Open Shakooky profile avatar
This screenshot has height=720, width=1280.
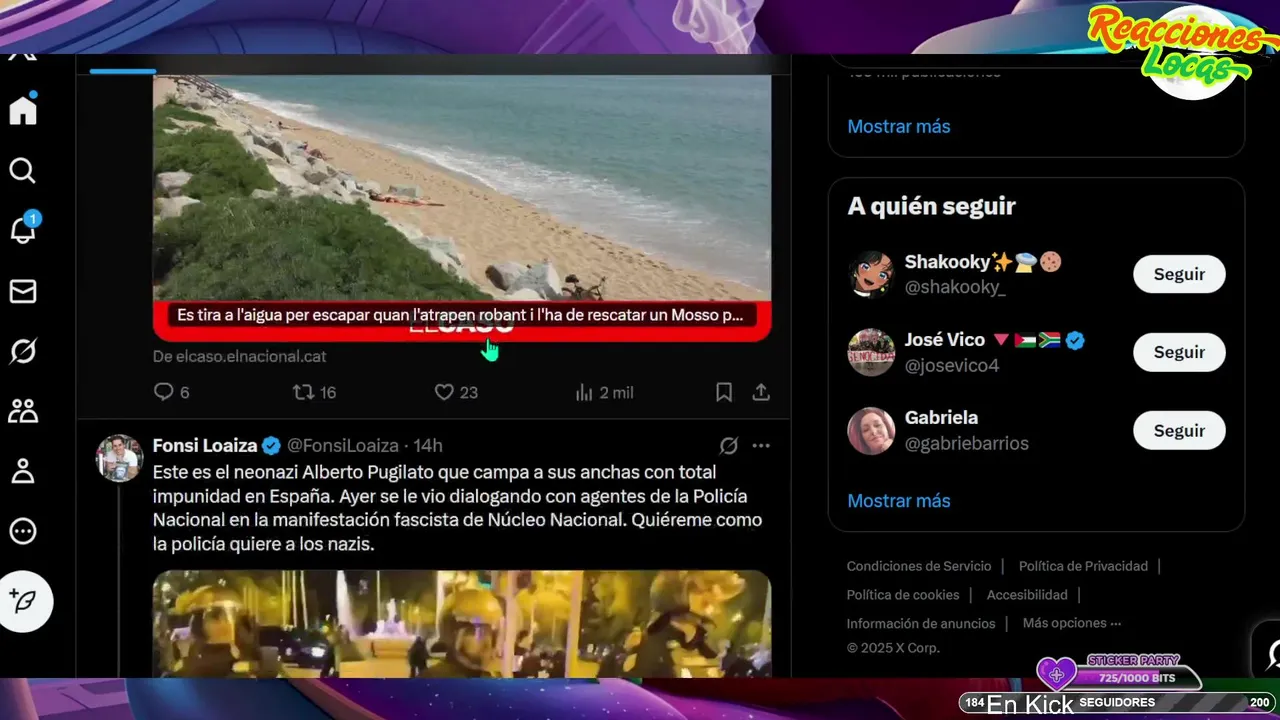(x=871, y=274)
